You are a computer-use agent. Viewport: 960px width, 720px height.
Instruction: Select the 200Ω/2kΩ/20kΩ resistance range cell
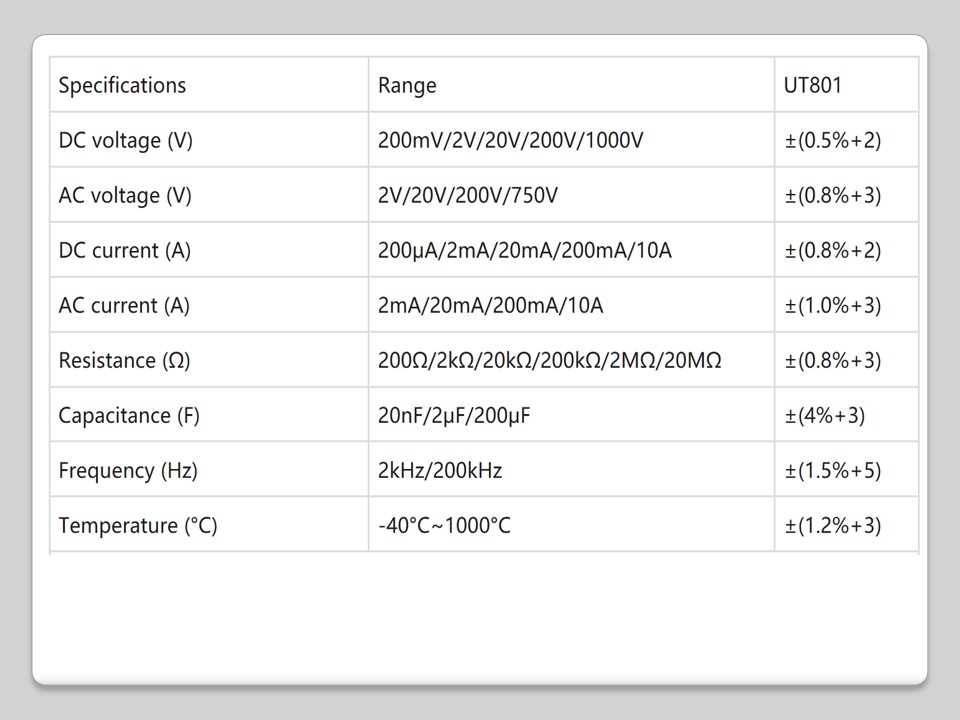[x=549, y=360]
